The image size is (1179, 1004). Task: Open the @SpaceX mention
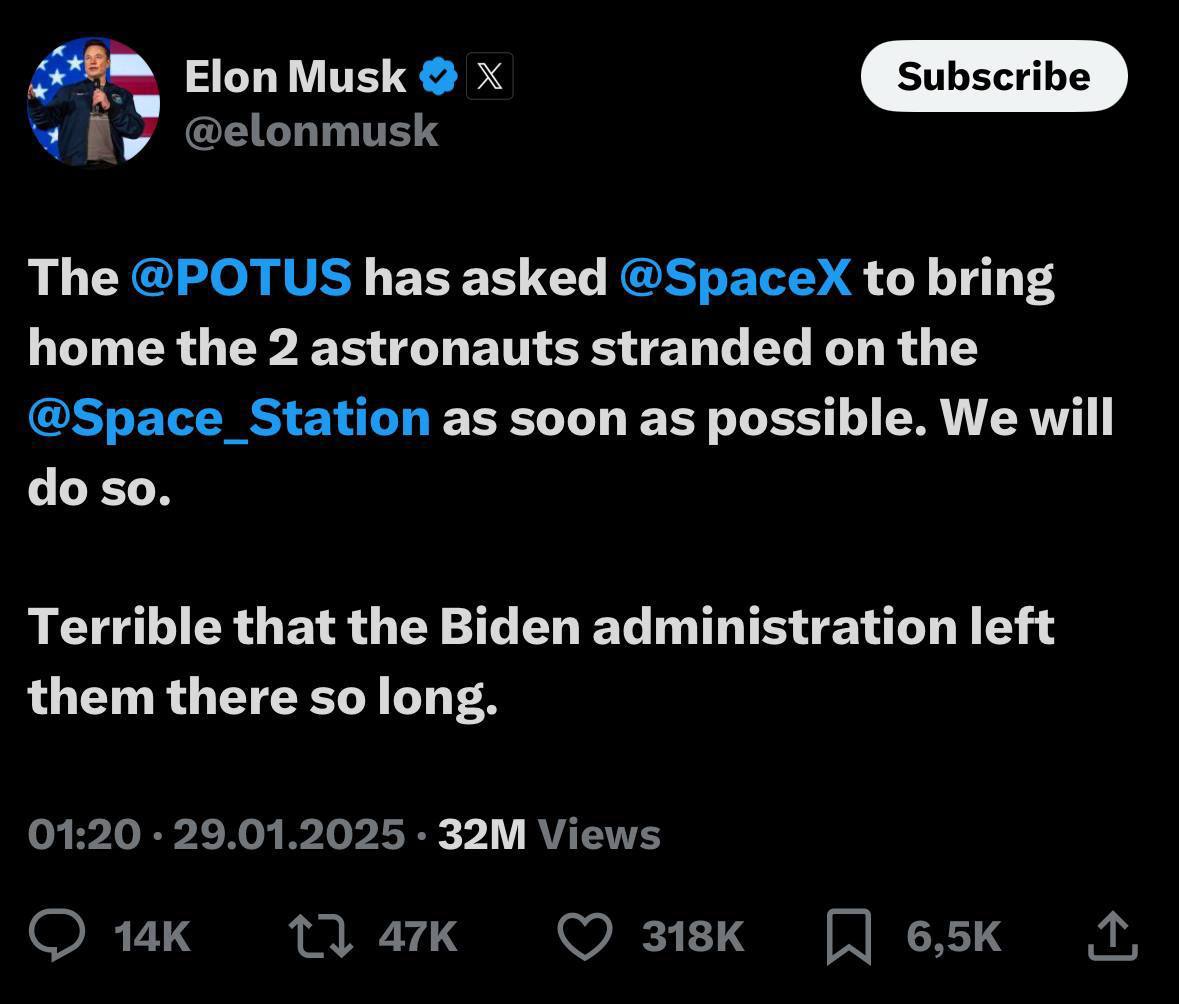[735, 277]
